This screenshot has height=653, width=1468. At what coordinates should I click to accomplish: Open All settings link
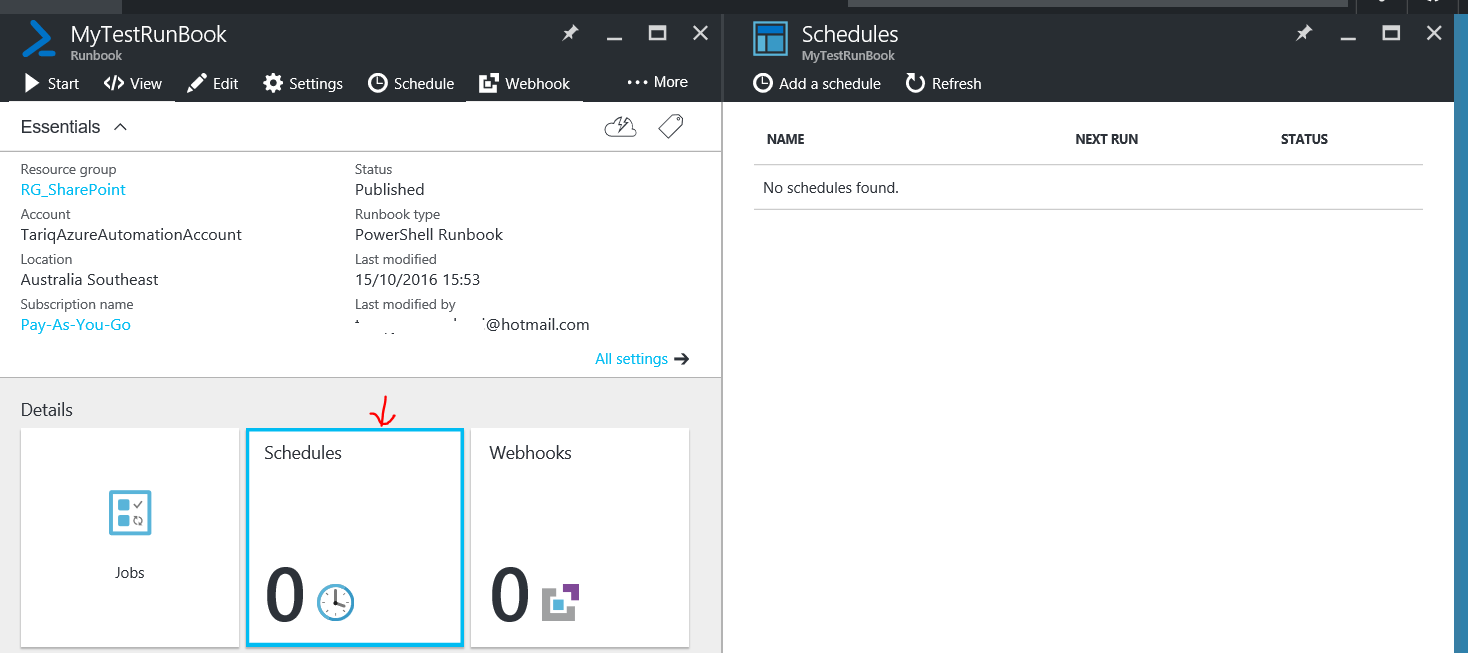[642, 358]
